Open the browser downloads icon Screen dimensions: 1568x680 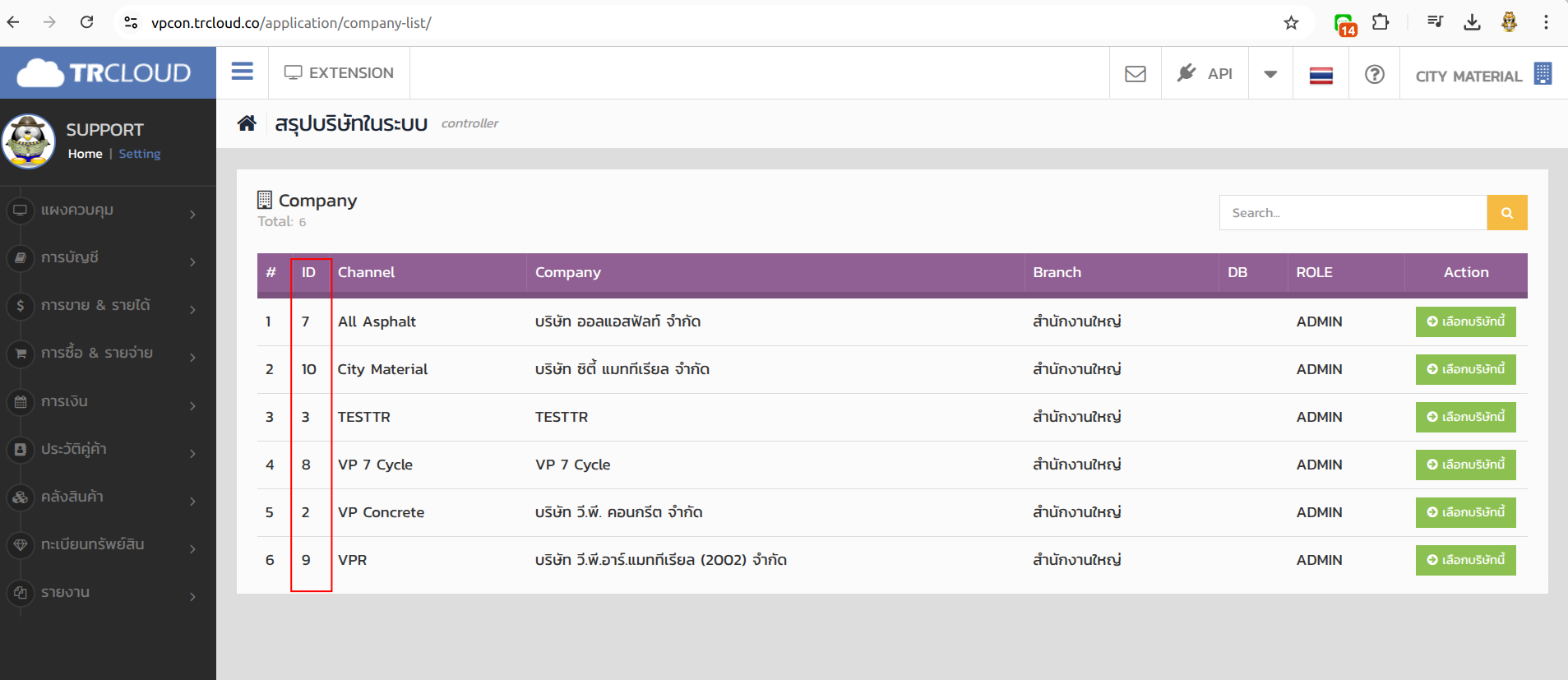tap(1472, 22)
